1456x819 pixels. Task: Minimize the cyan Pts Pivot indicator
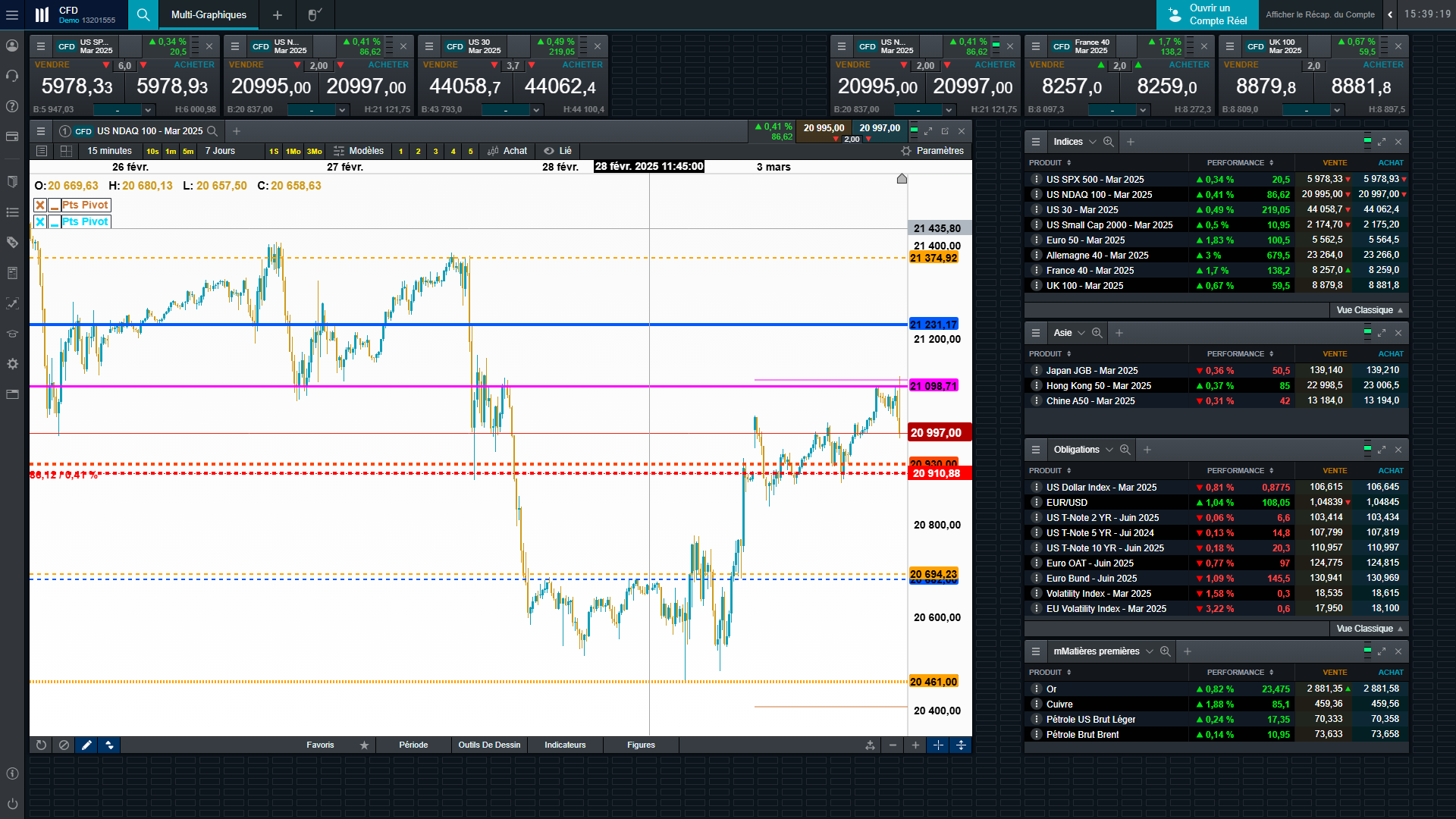[55, 222]
